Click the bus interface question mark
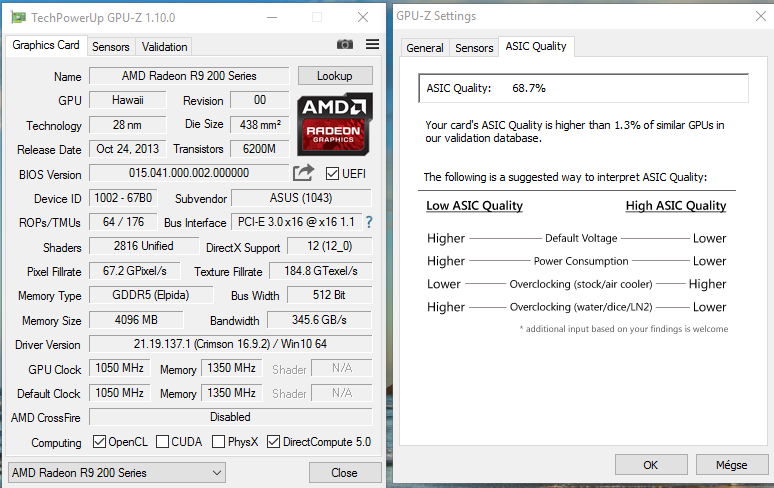The width and height of the screenshot is (774, 488). pos(369,222)
